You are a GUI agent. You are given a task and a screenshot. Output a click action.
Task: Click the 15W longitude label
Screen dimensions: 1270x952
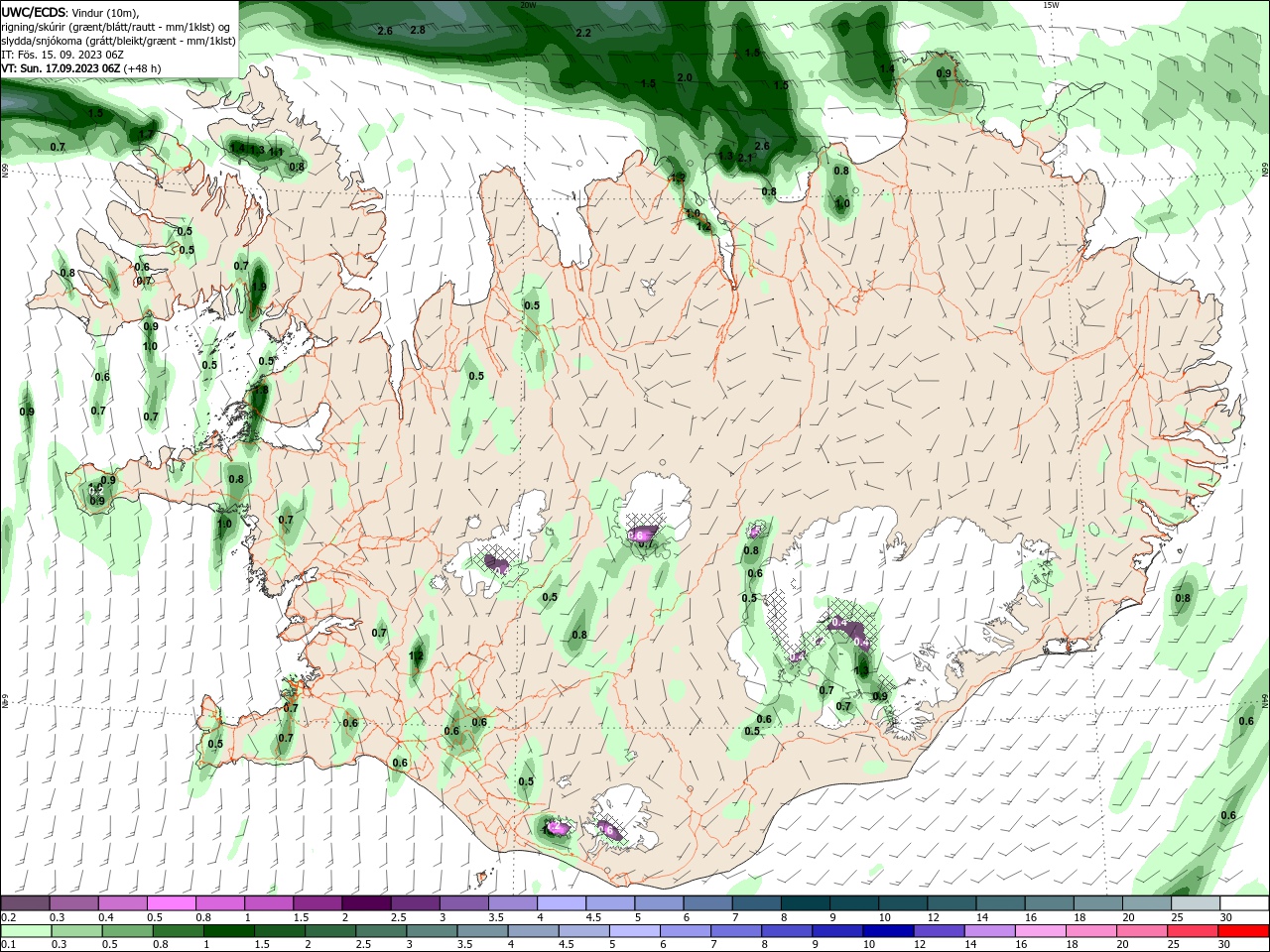coord(1051,4)
